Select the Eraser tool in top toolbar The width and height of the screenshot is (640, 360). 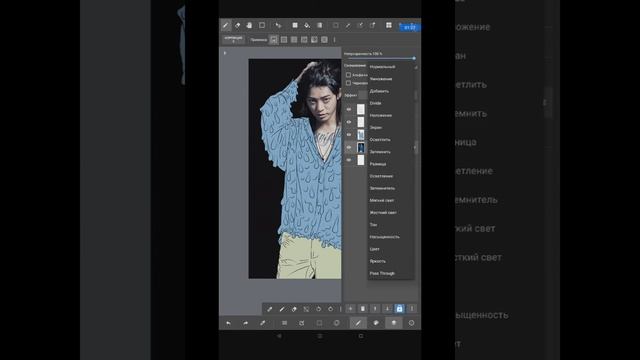click(x=238, y=25)
